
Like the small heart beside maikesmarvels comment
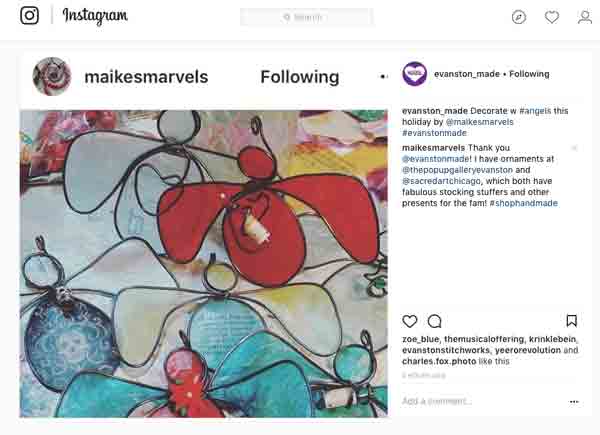pyautogui.click(x=574, y=148)
